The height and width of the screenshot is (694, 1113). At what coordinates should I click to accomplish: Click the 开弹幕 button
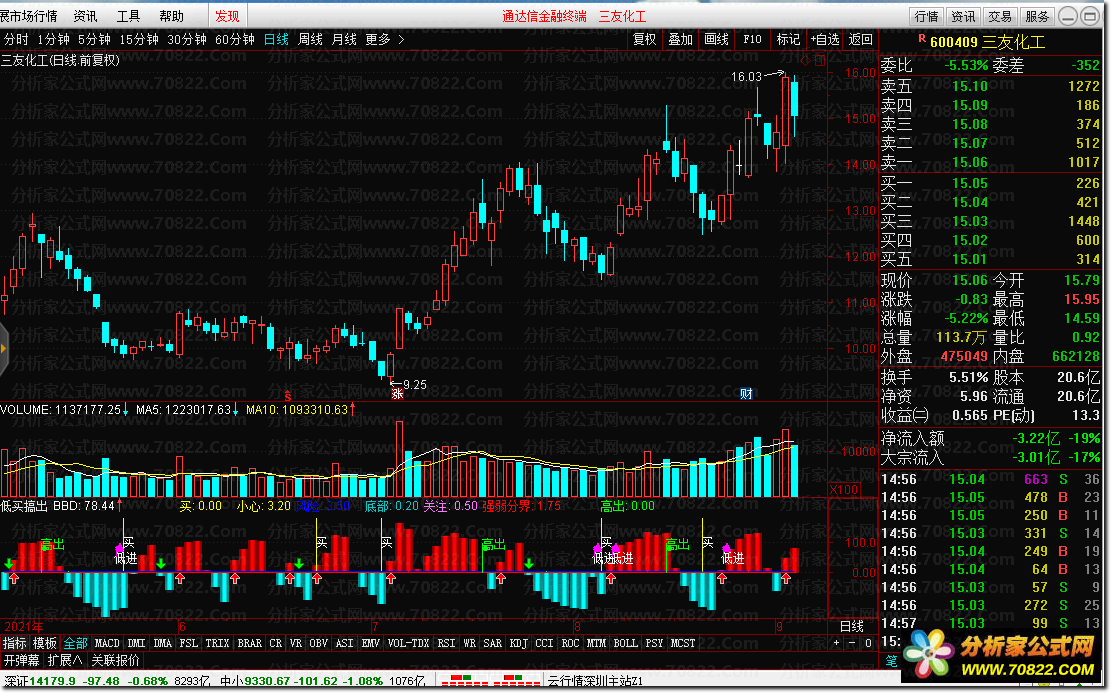[x=21, y=661]
